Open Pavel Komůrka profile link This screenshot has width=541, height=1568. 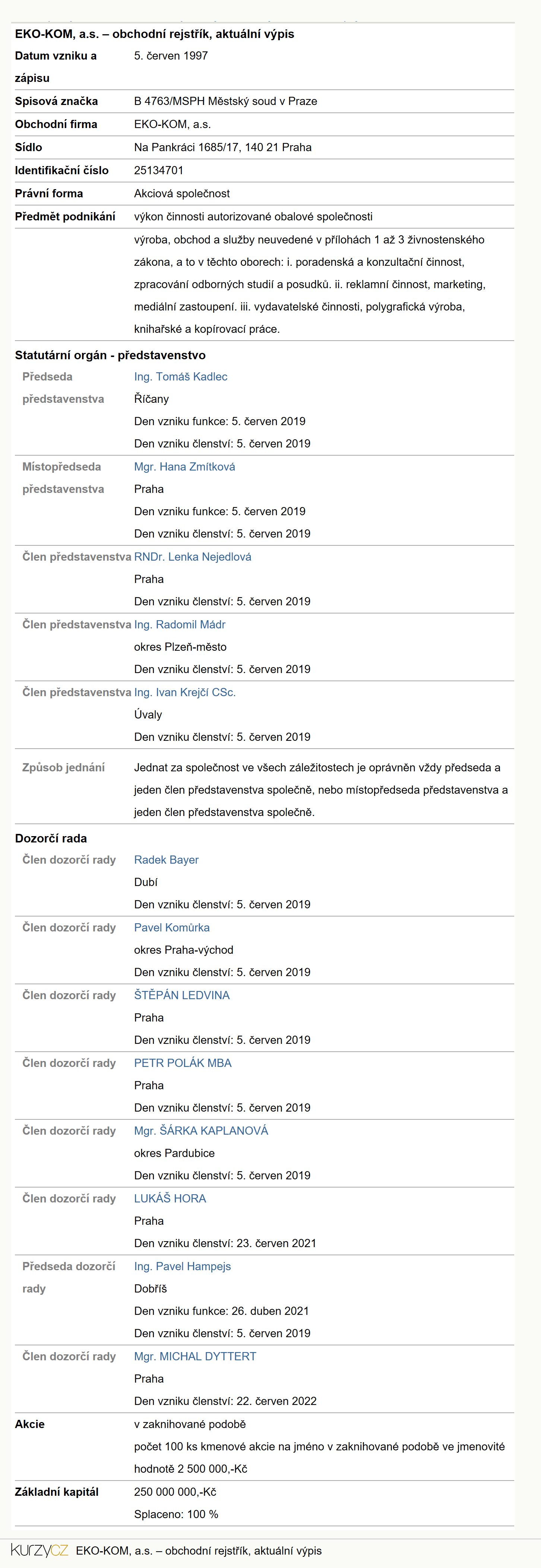click(172, 927)
